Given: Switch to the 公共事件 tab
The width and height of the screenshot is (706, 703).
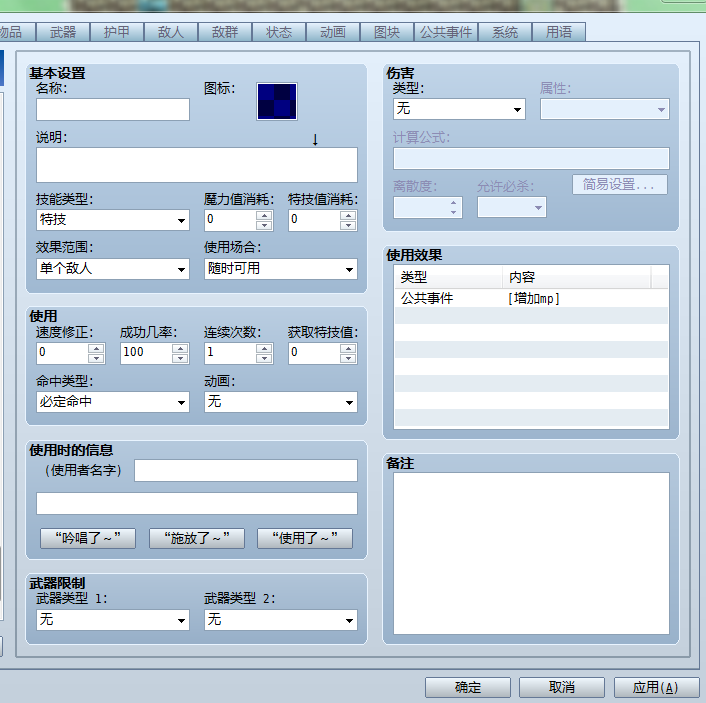Looking at the screenshot, I should 446,32.
